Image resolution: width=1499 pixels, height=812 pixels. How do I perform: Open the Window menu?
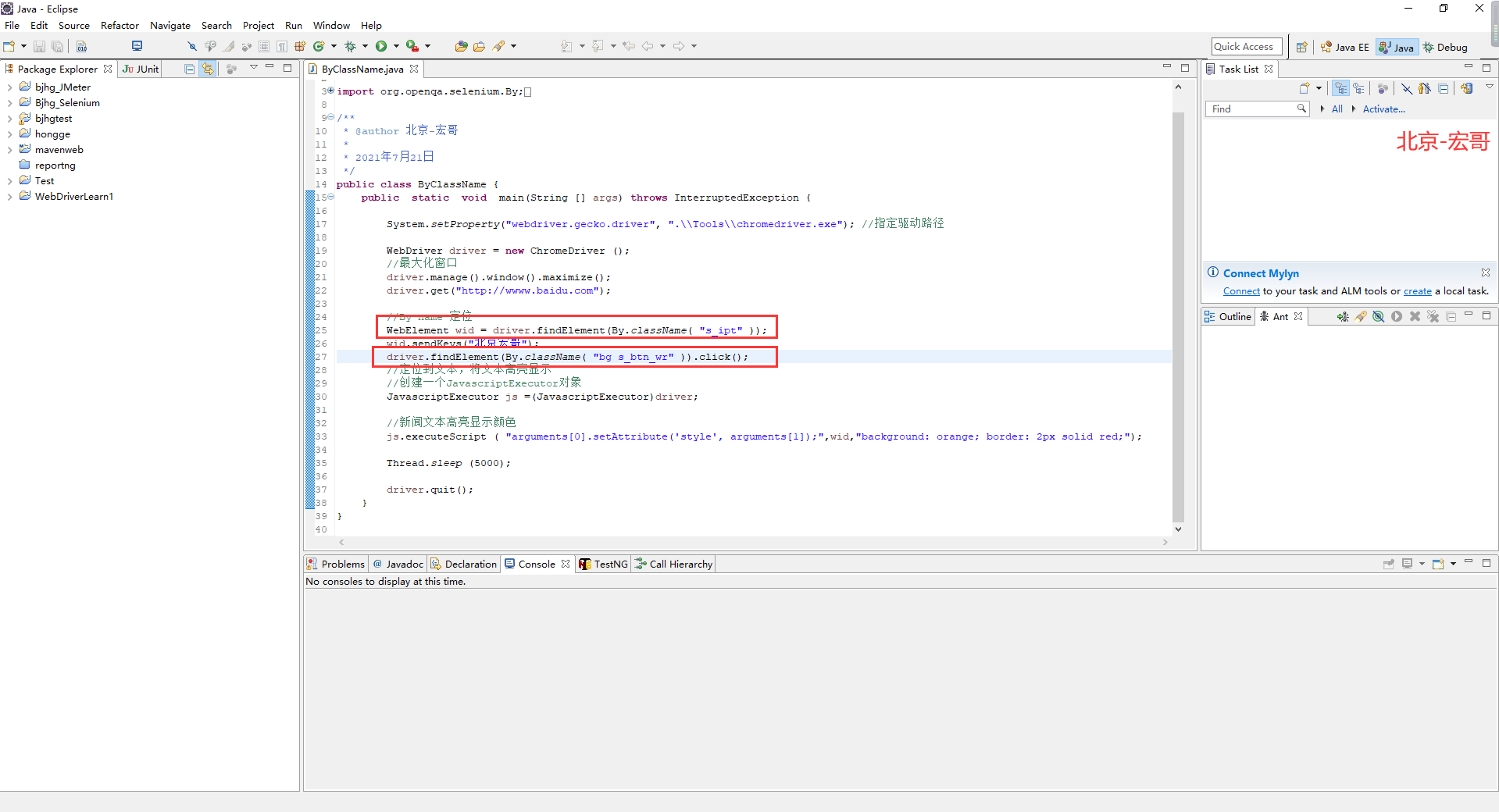331,25
